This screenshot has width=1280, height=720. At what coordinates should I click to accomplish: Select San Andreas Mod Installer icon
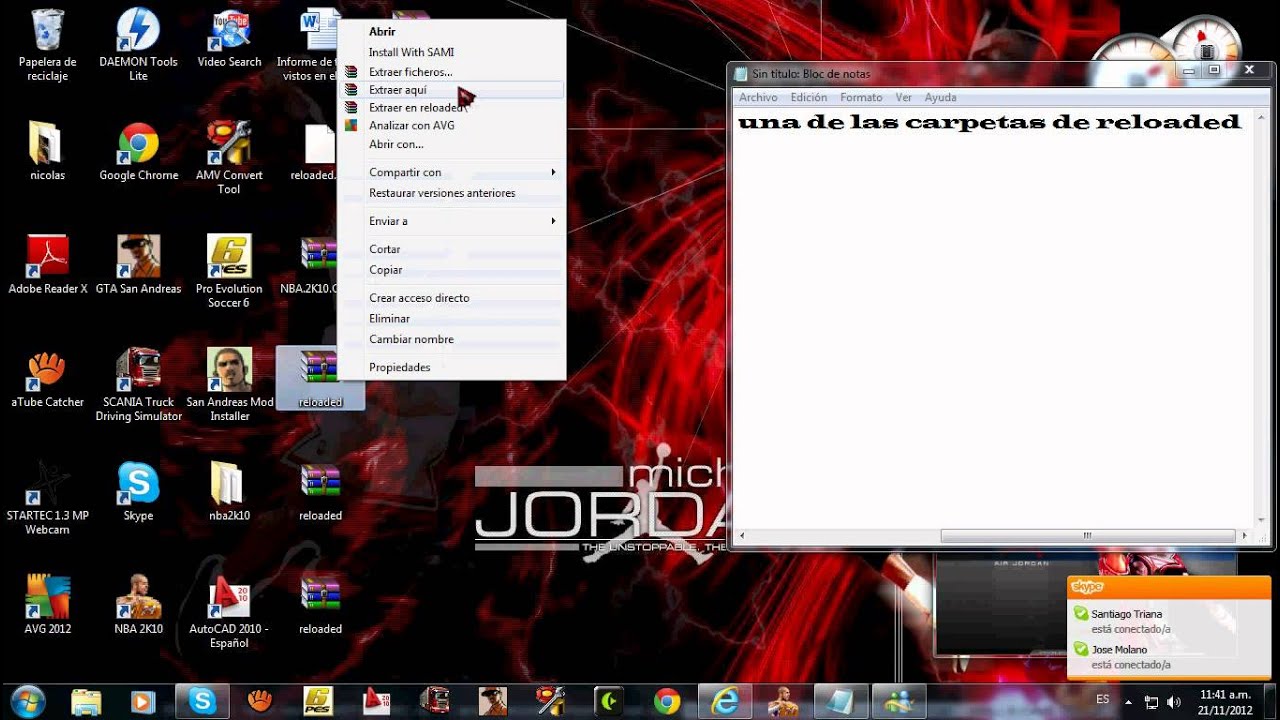[x=229, y=386]
